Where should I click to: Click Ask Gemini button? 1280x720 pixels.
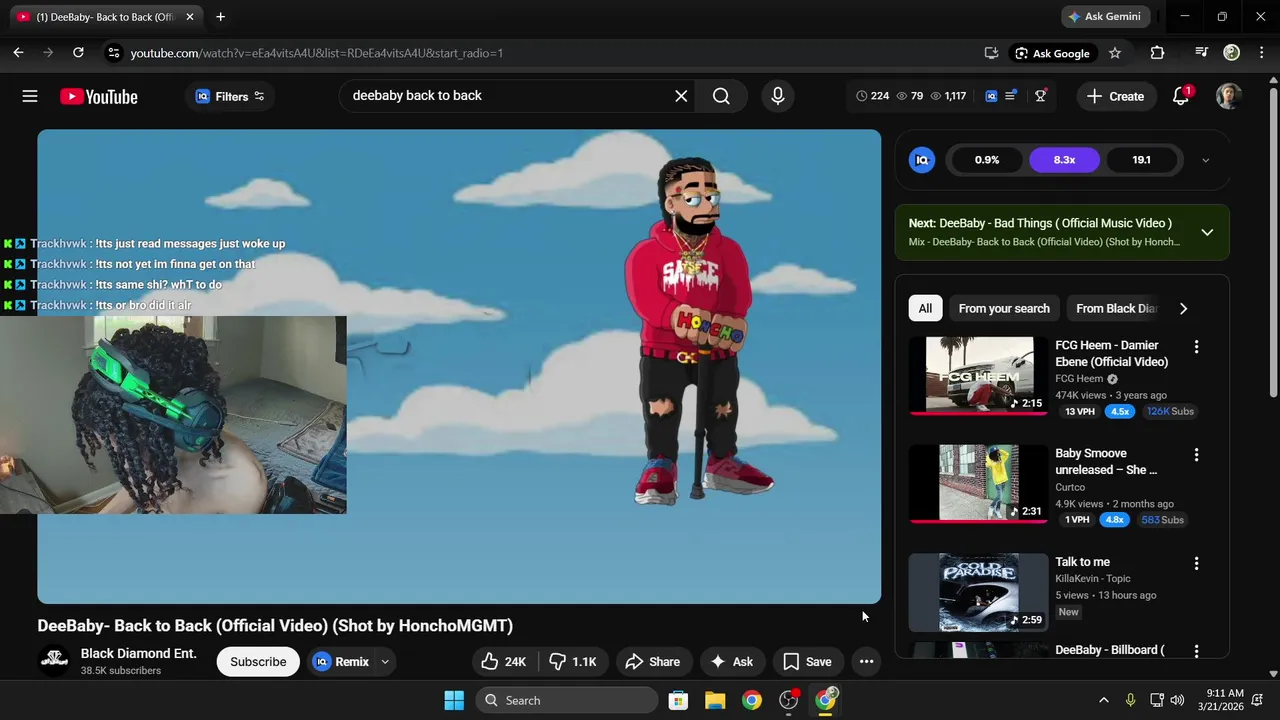tap(1105, 16)
